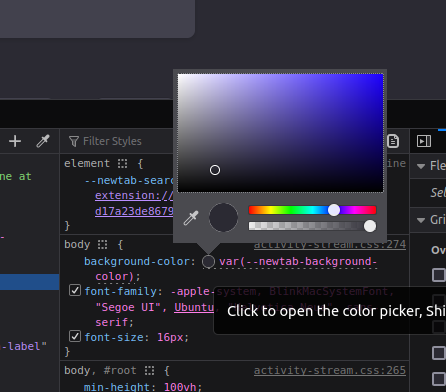The width and height of the screenshot is (446, 392).
Task: Collapse the Fle… (Flexbox) section arrow
Action: [x=421, y=166]
